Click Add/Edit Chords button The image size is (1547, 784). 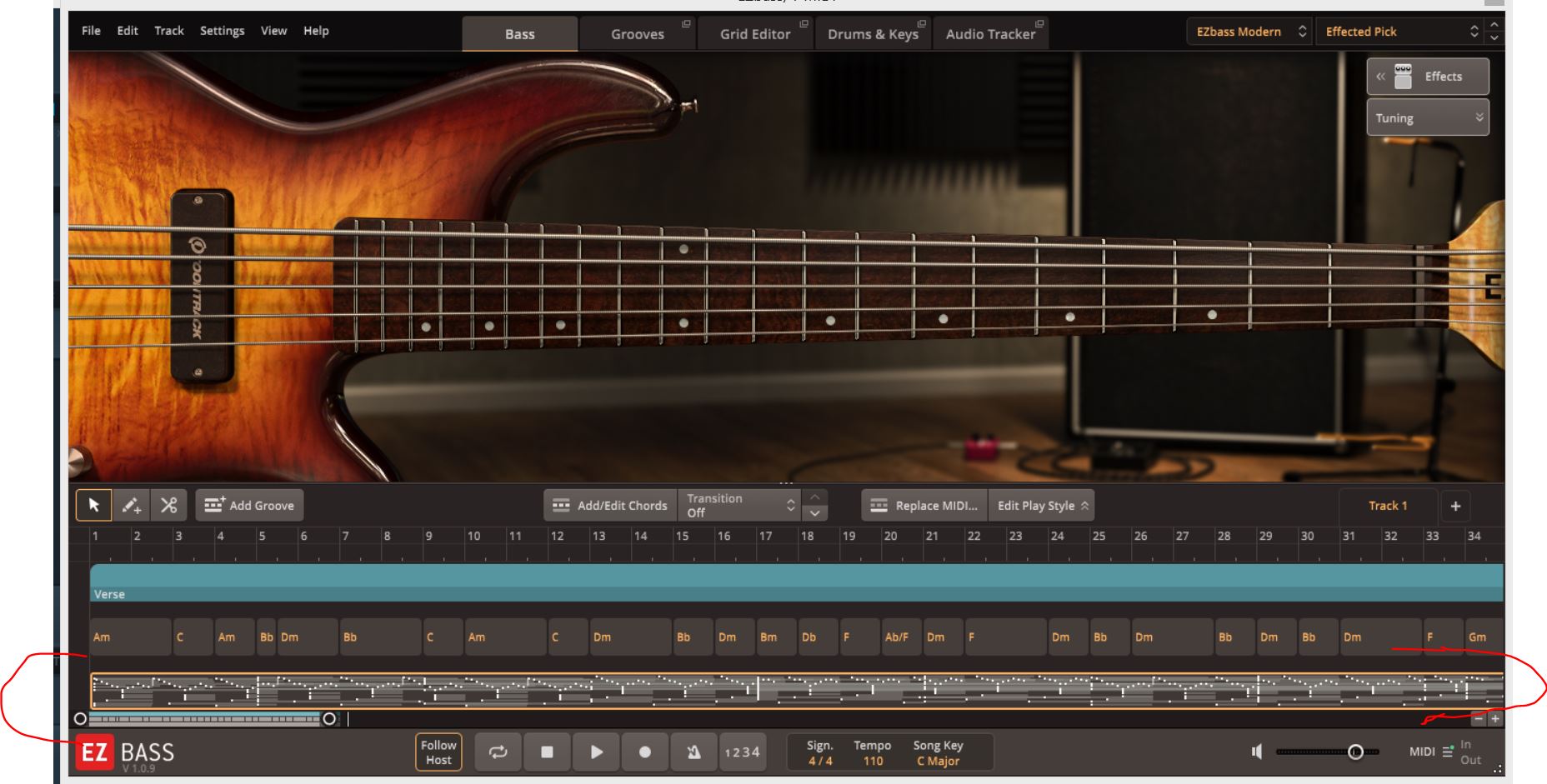(x=611, y=505)
